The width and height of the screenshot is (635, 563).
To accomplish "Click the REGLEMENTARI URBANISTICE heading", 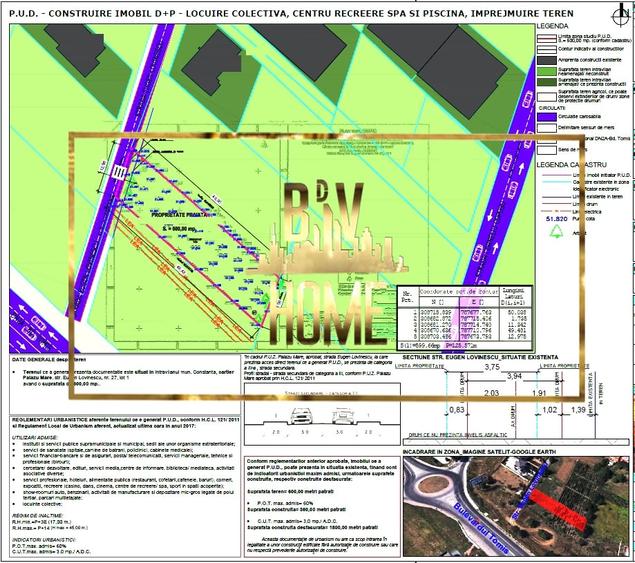I will tap(60, 421).
